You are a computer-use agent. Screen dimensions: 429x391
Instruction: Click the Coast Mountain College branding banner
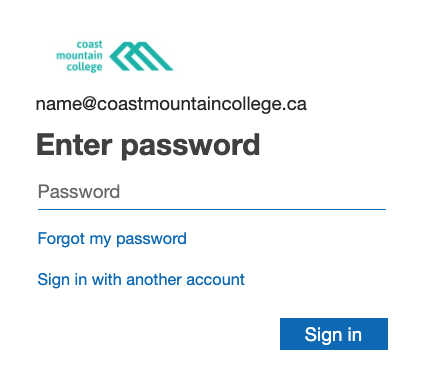[115, 56]
